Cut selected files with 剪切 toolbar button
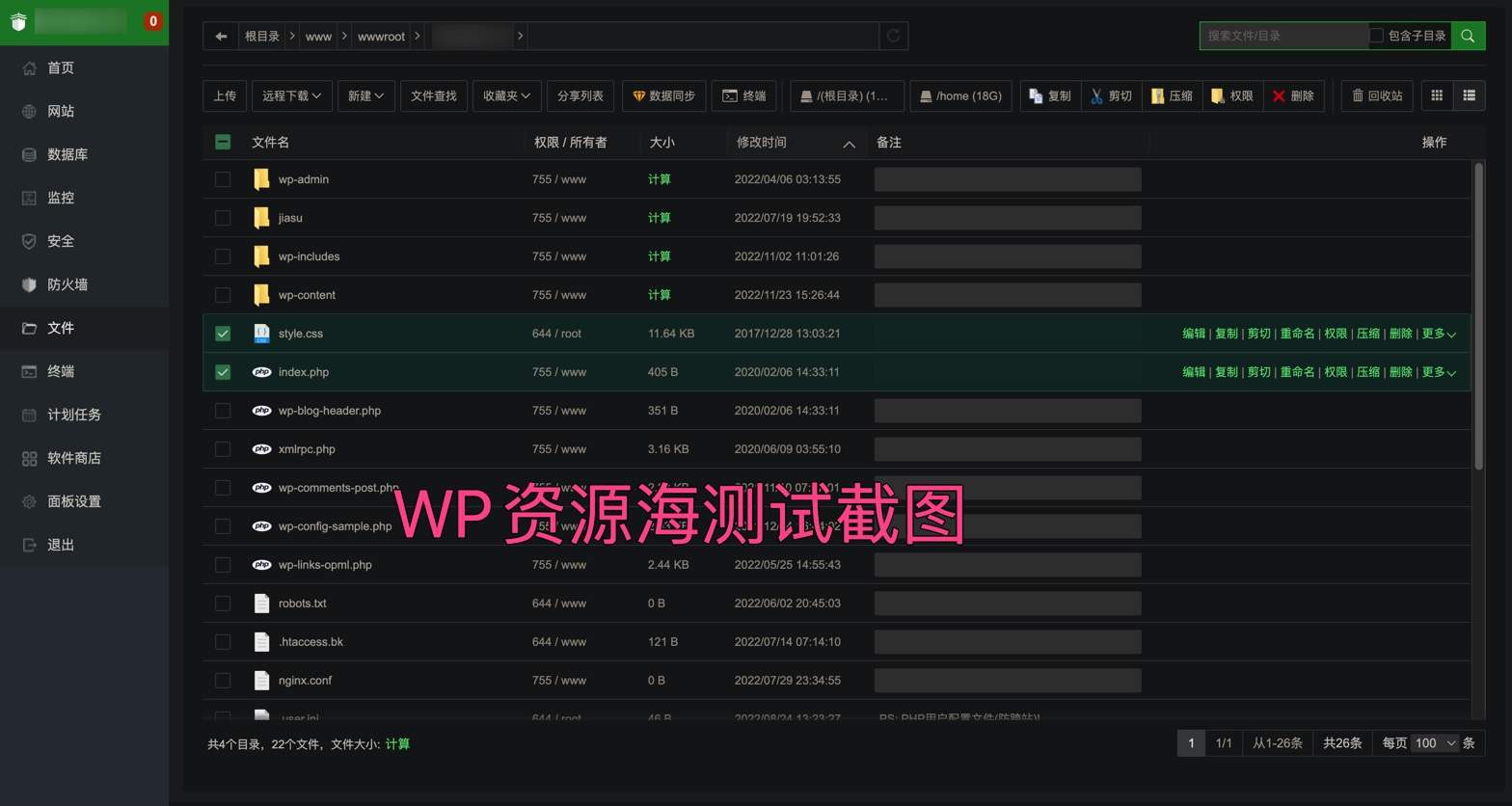This screenshot has width=1512, height=806. pyautogui.click(x=1112, y=95)
